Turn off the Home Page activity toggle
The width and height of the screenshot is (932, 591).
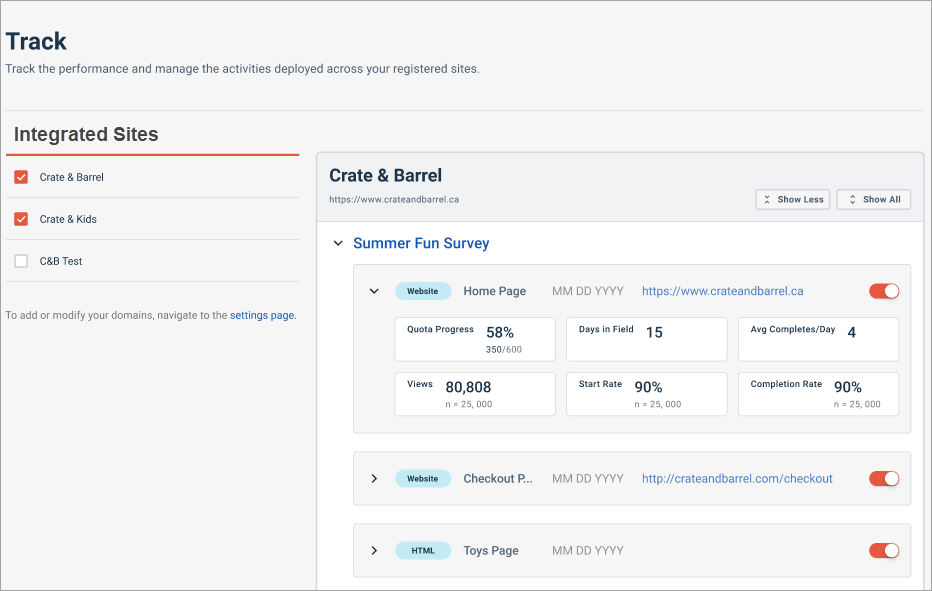coord(884,291)
